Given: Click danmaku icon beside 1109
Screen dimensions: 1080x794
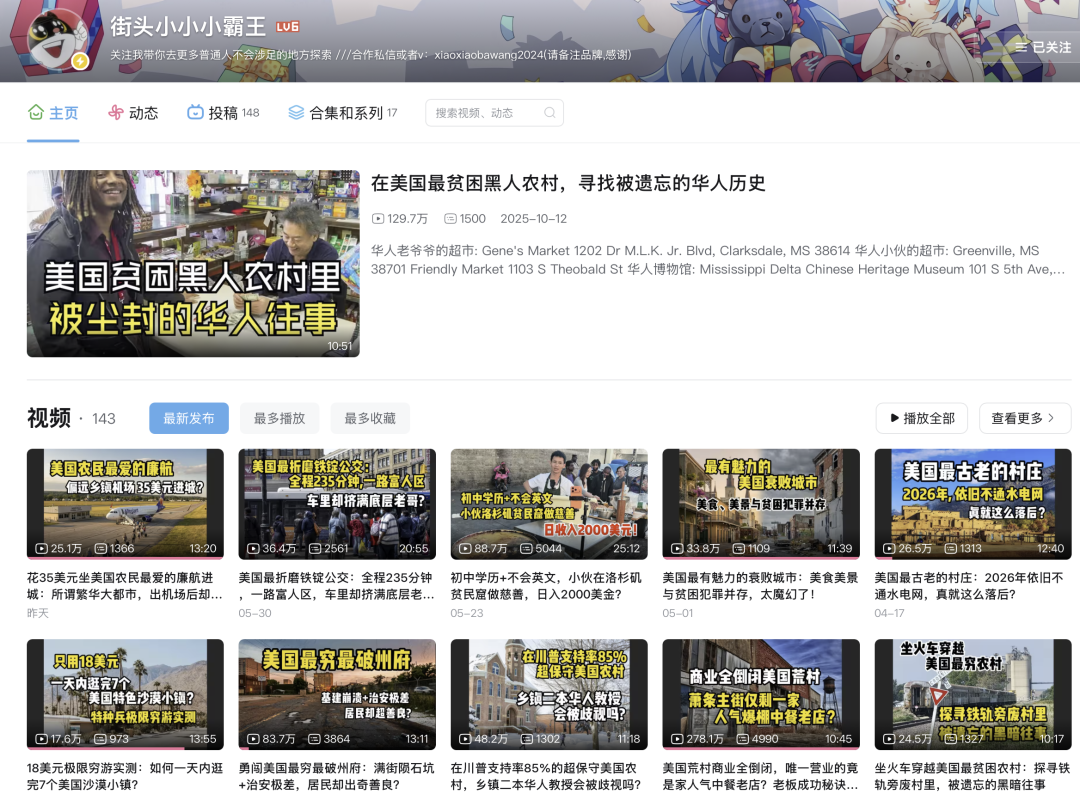Looking at the screenshot, I should [x=738, y=549].
